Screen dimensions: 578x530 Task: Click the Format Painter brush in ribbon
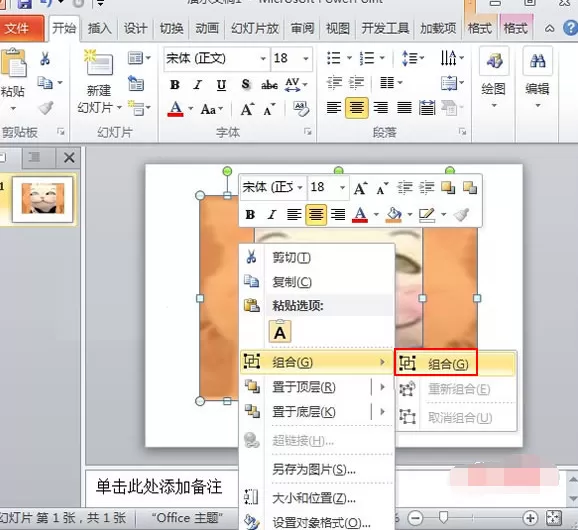pos(45,108)
